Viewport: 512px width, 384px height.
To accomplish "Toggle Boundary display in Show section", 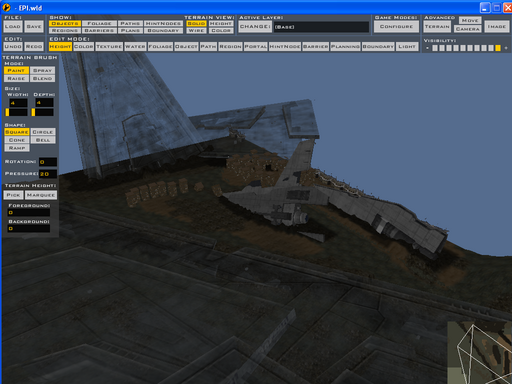I will 163,31.
